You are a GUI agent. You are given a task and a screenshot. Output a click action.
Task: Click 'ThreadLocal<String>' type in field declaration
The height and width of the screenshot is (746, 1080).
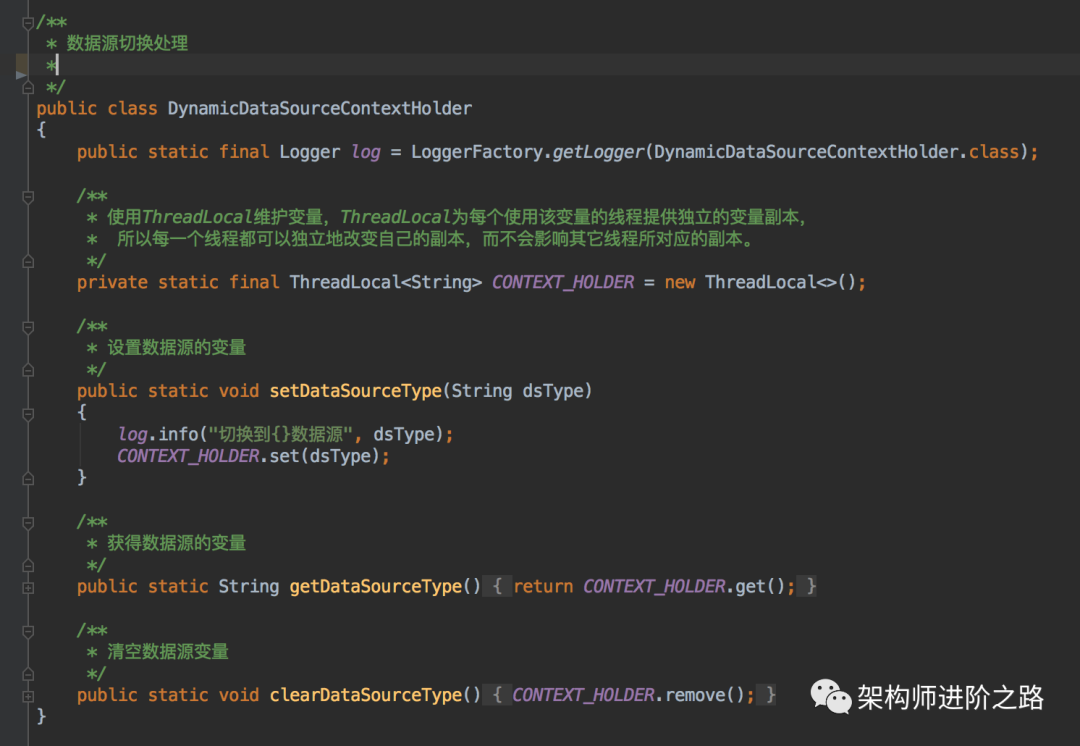click(386, 282)
